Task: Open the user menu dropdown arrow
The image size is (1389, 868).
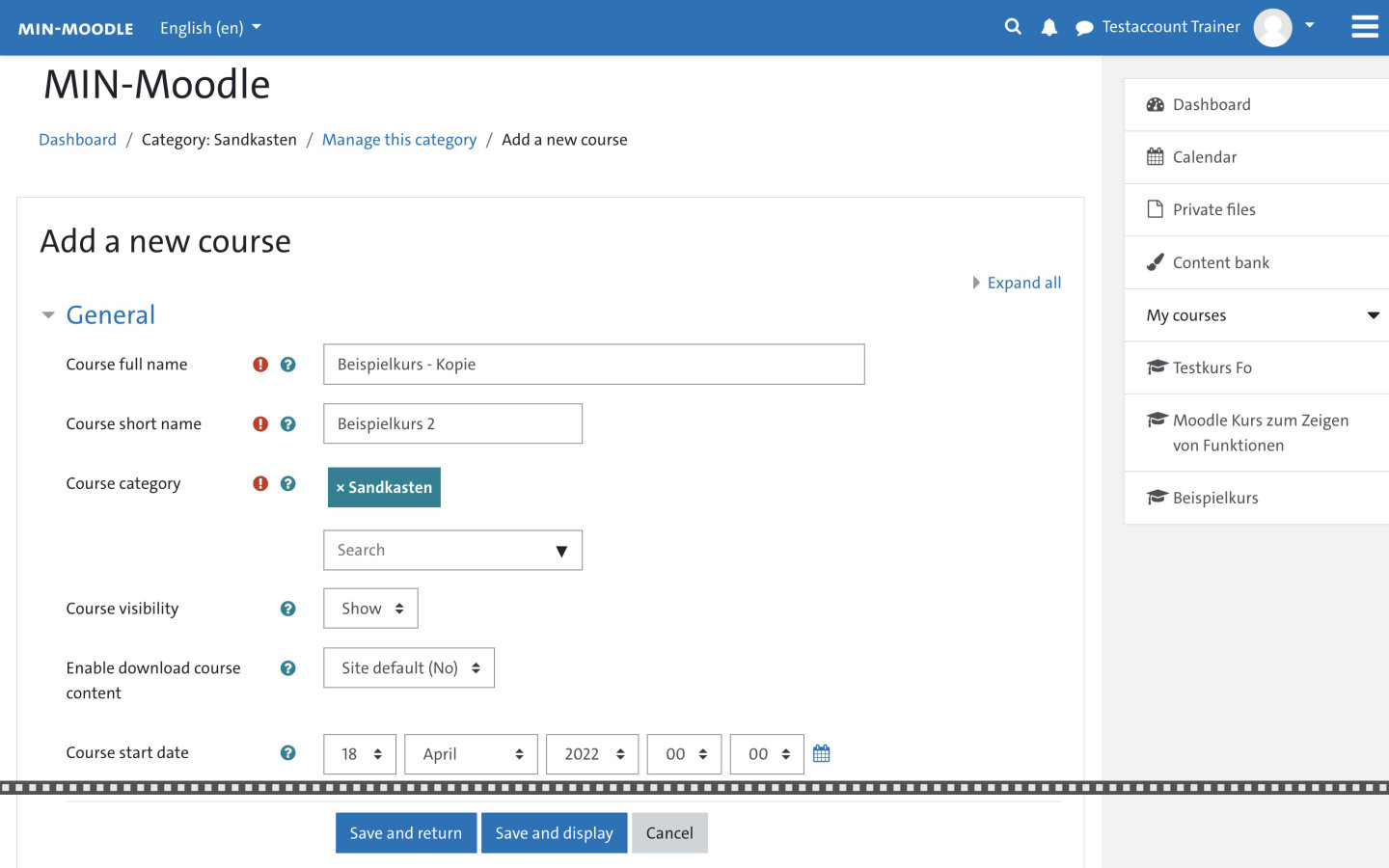Action: coord(1309,26)
